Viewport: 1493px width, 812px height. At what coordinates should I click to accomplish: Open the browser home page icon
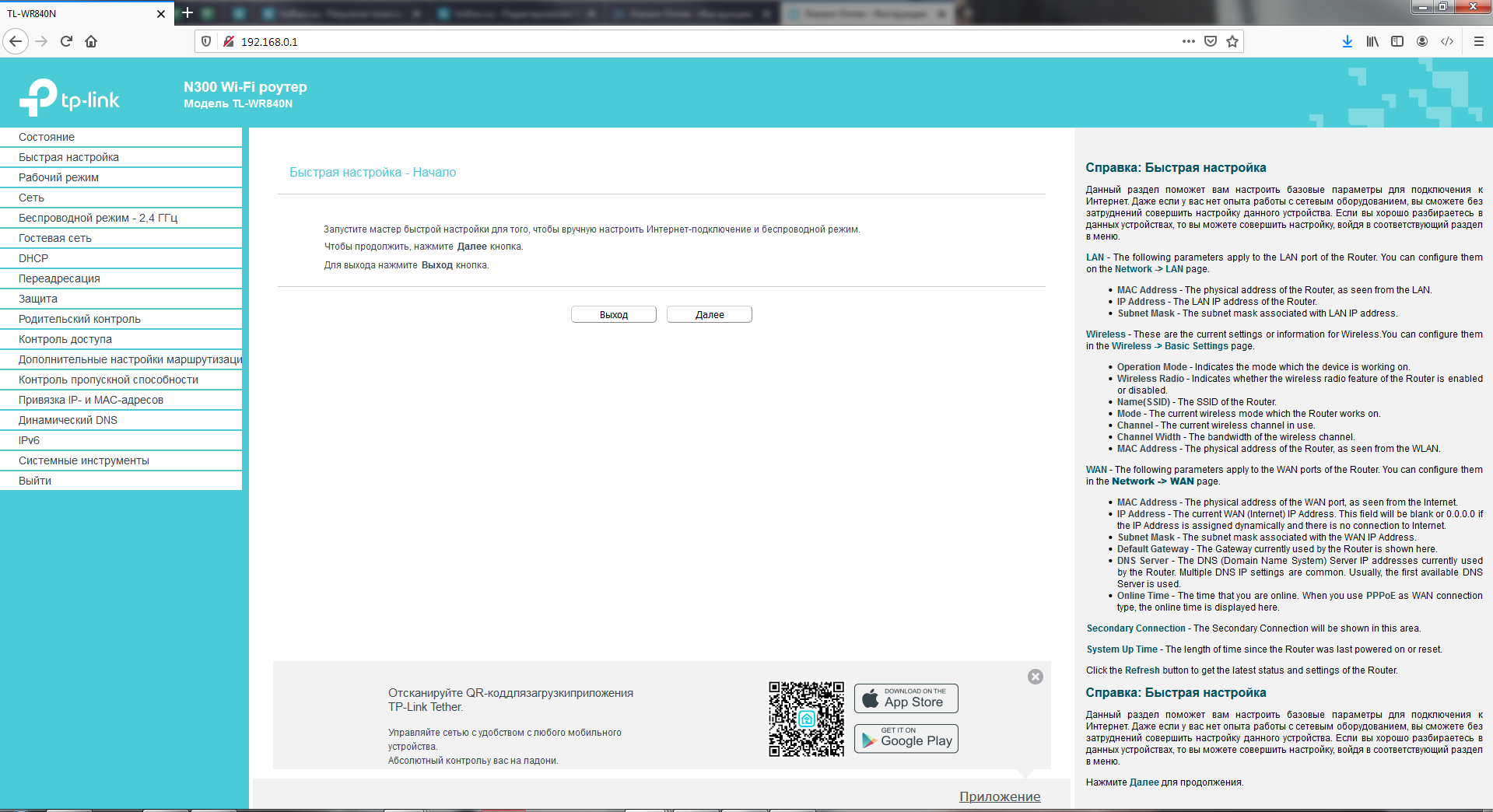(91, 41)
